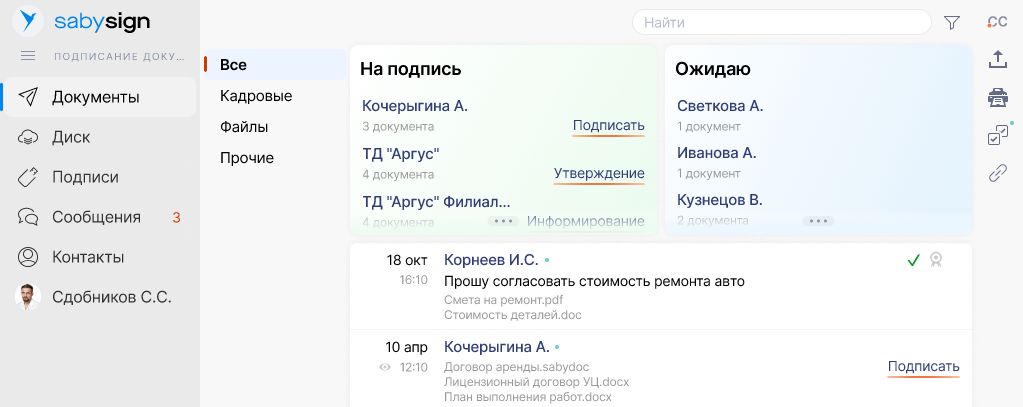The height and width of the screenshot is (407, 1023).
Task: Click the eye icon beside 12:10 time
Action: 385,368
